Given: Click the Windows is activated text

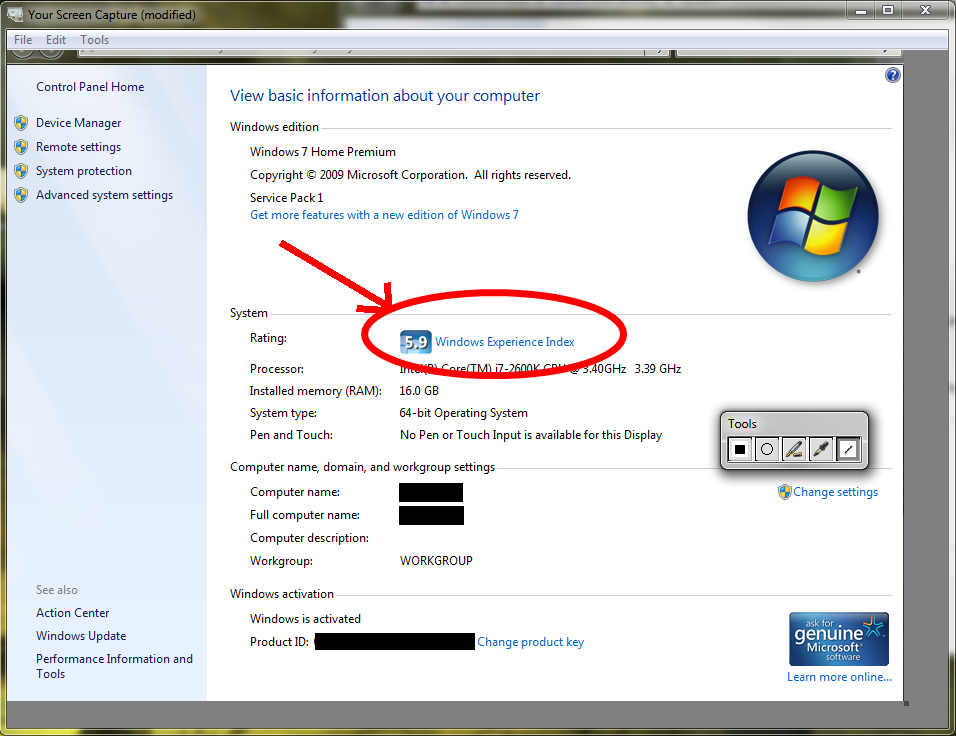Looking at the screenshot, I should click(305, 619).
